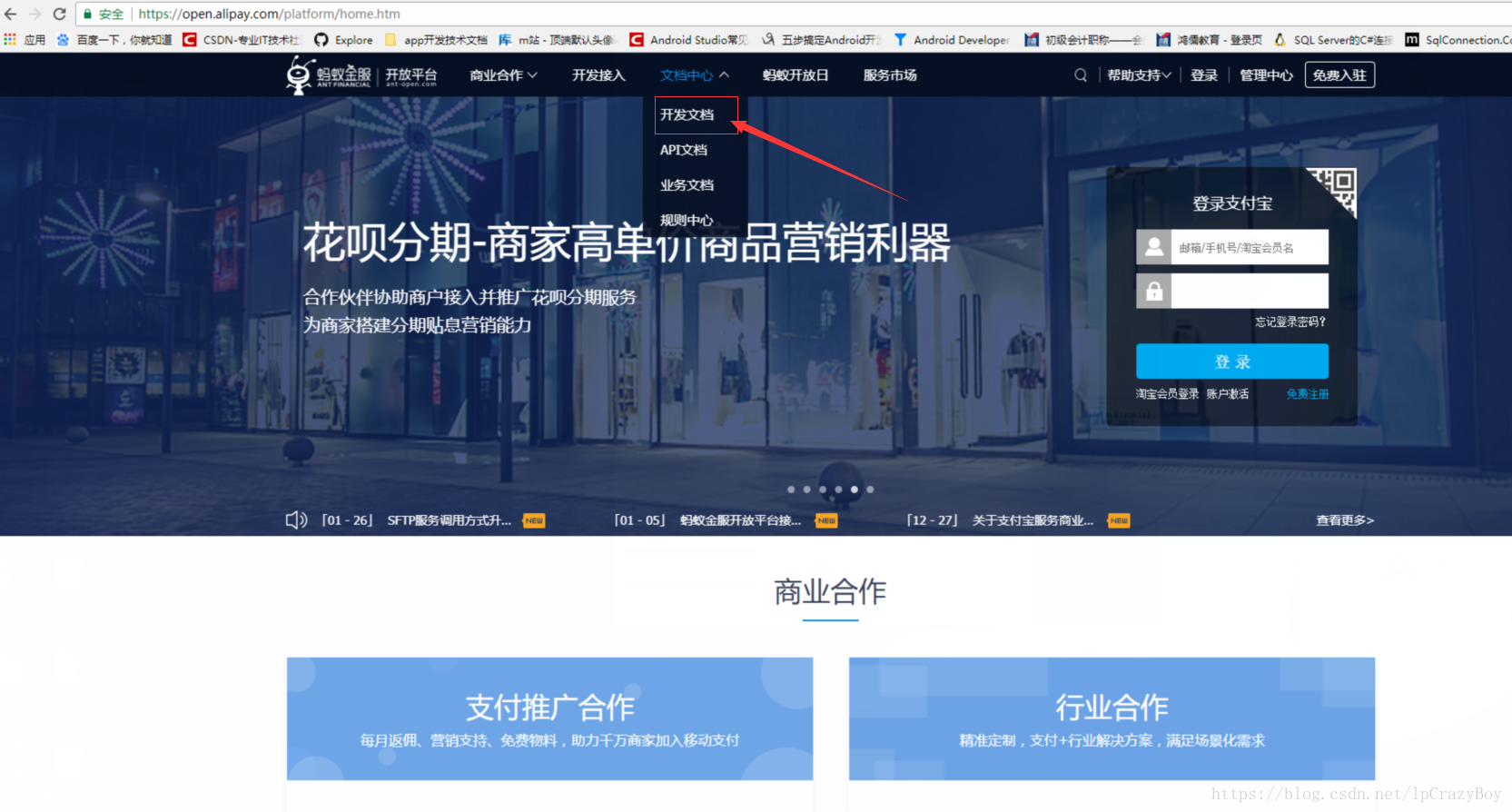Select the last carousel dot

click(x=870, y=490)
